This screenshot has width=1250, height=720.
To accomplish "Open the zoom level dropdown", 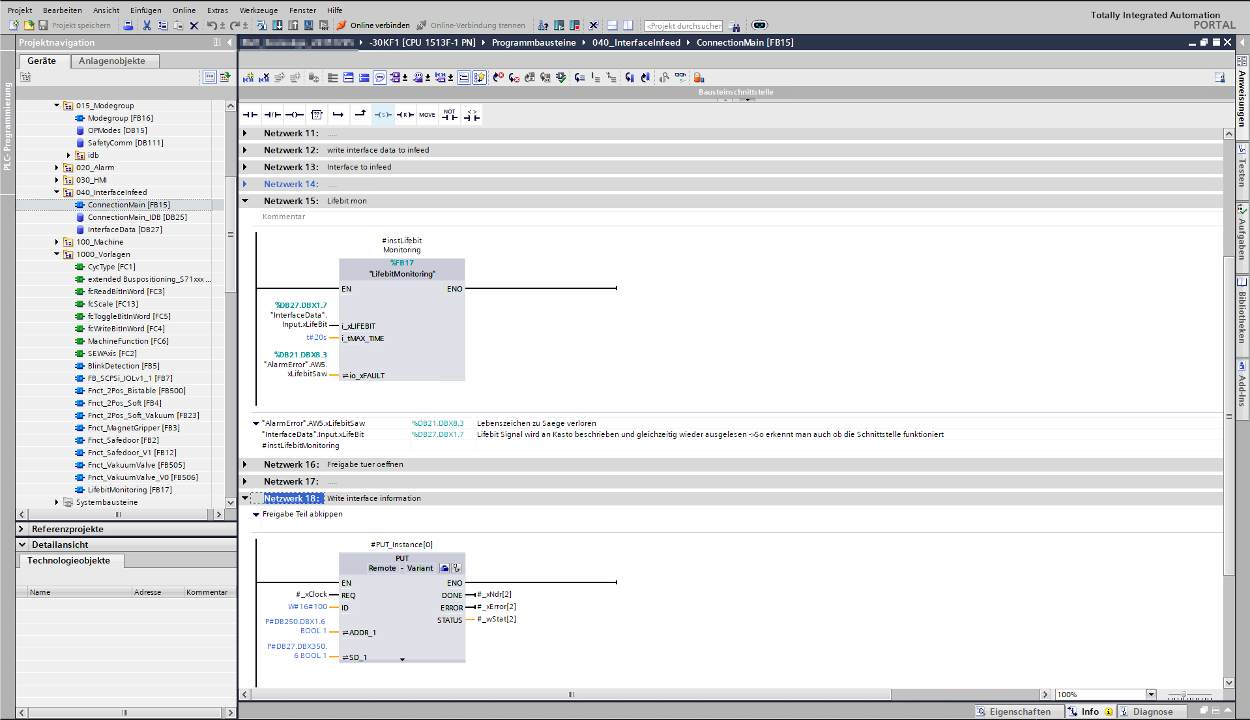I will pos(1151,694).
